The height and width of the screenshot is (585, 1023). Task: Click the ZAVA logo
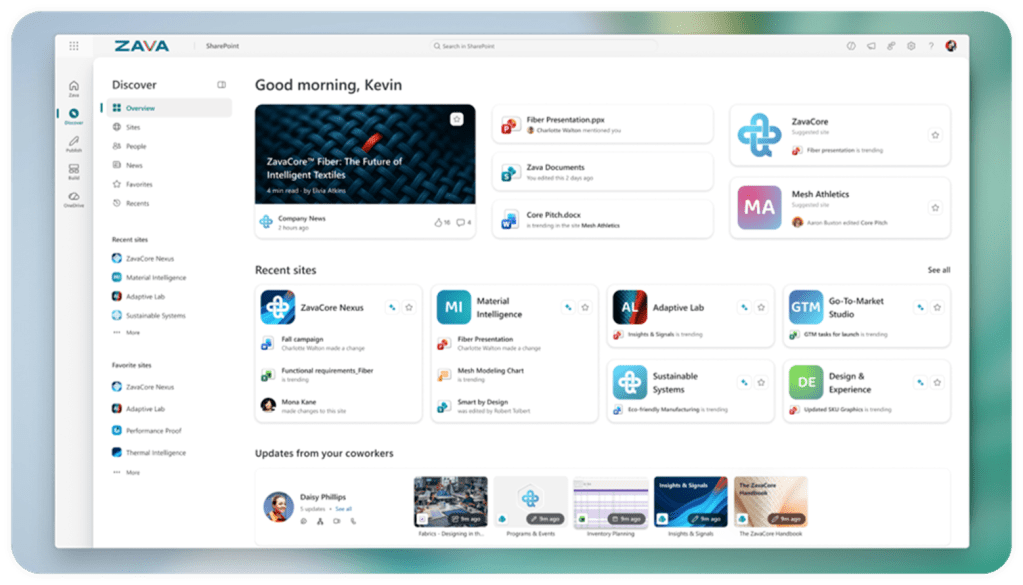tap(142, 46)
